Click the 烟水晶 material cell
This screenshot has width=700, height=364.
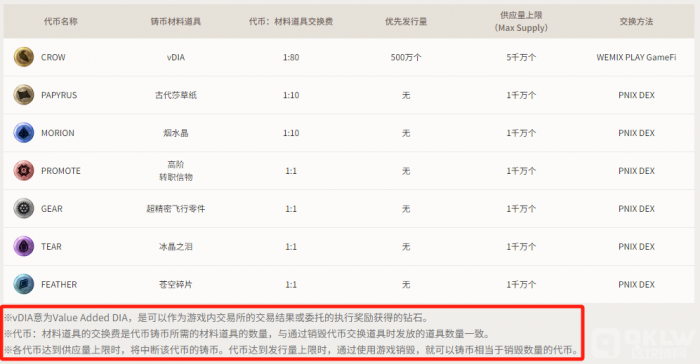(x=175, y=133)
